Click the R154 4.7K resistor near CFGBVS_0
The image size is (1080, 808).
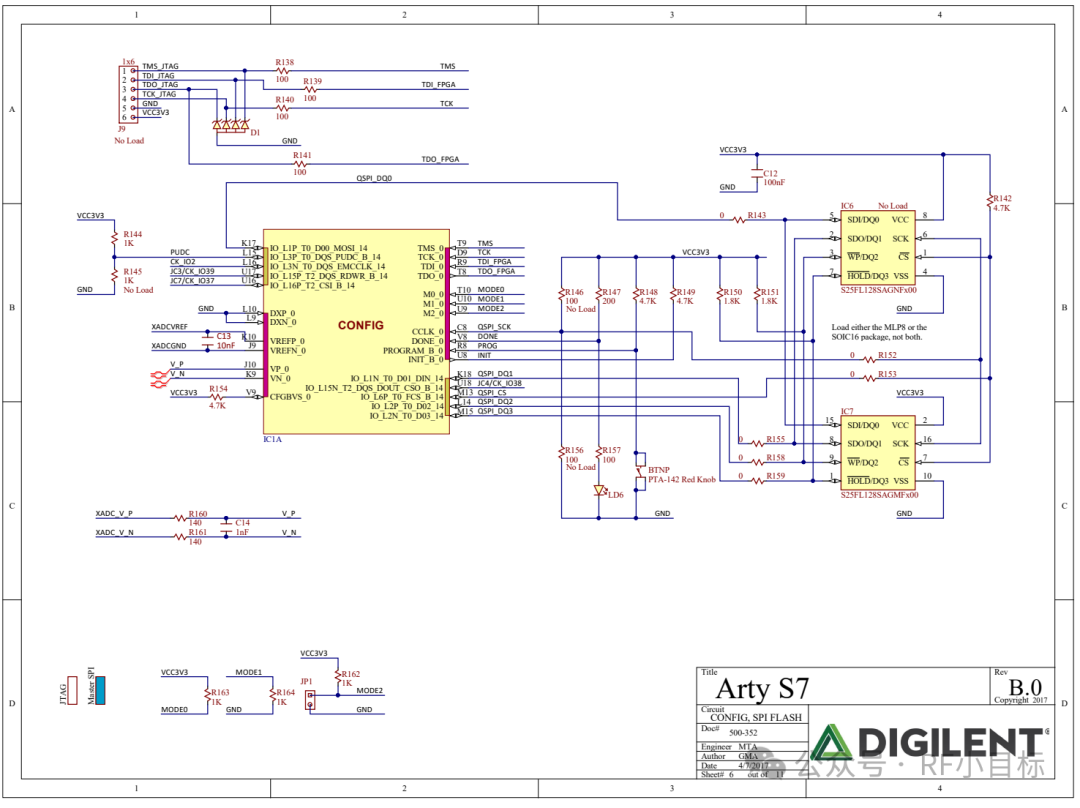[217, 397]
